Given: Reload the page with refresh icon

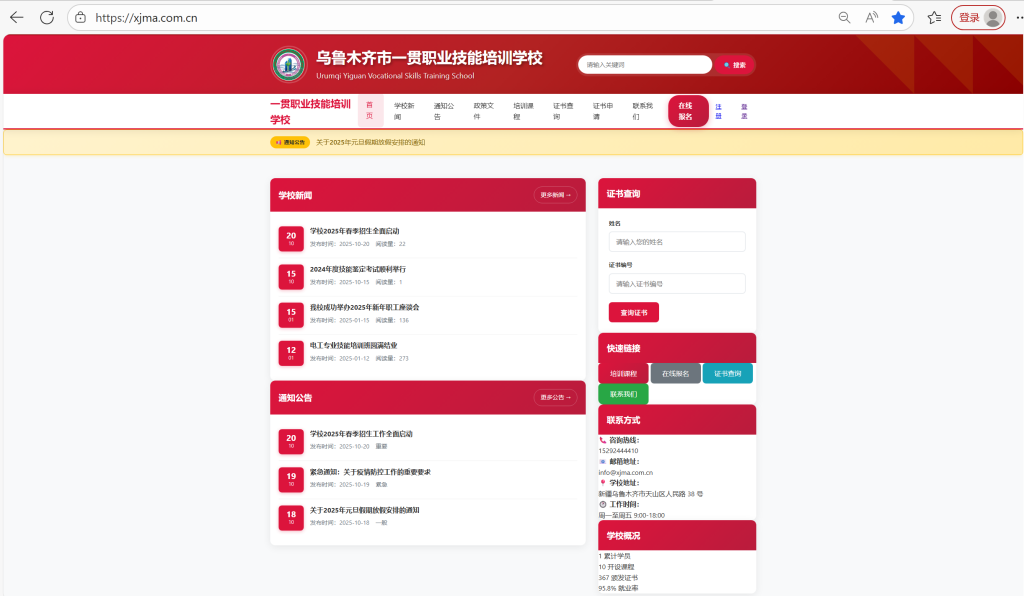Looking at the screenshot, I should click(47, 17).
